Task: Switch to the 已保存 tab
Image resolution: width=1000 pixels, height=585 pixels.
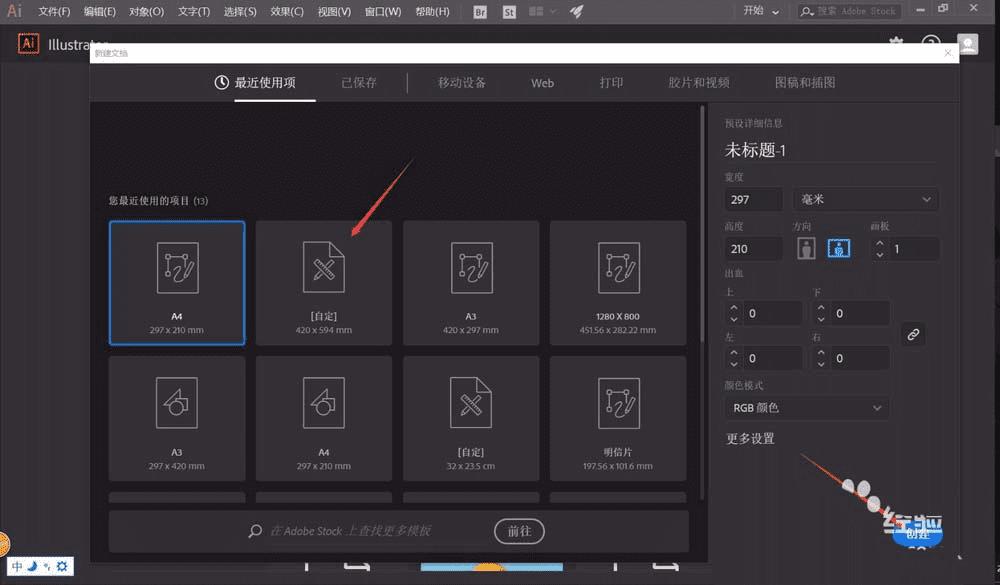Action: [x=359, y=83]
